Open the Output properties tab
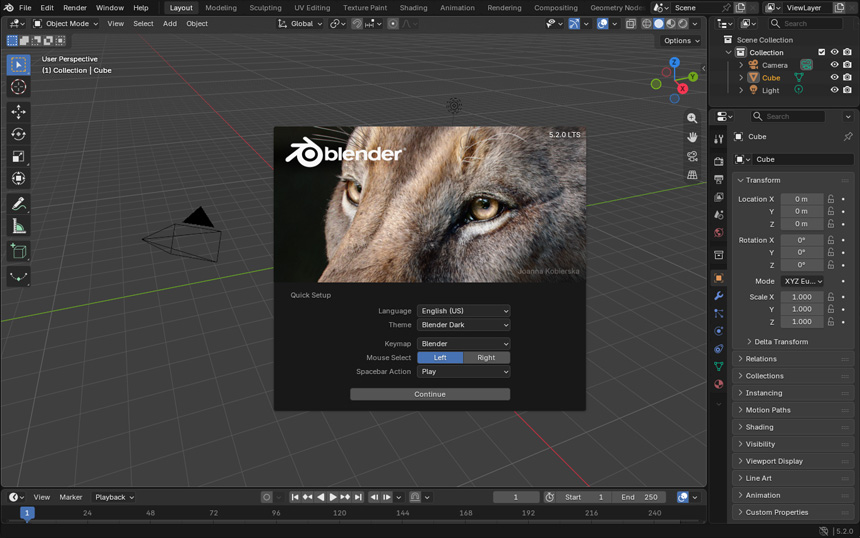Screen dimensions: 860x538 (x=718, y=179)
